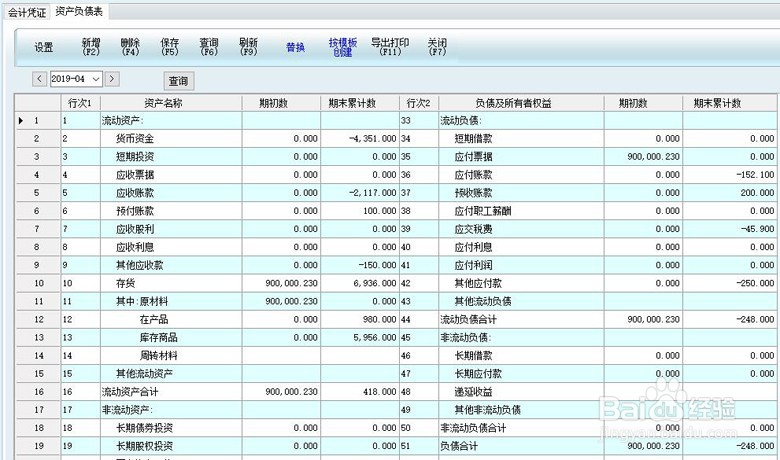780x460 pixels.
Task: Select the 应收票据 cell
Action: click(171, 175)
